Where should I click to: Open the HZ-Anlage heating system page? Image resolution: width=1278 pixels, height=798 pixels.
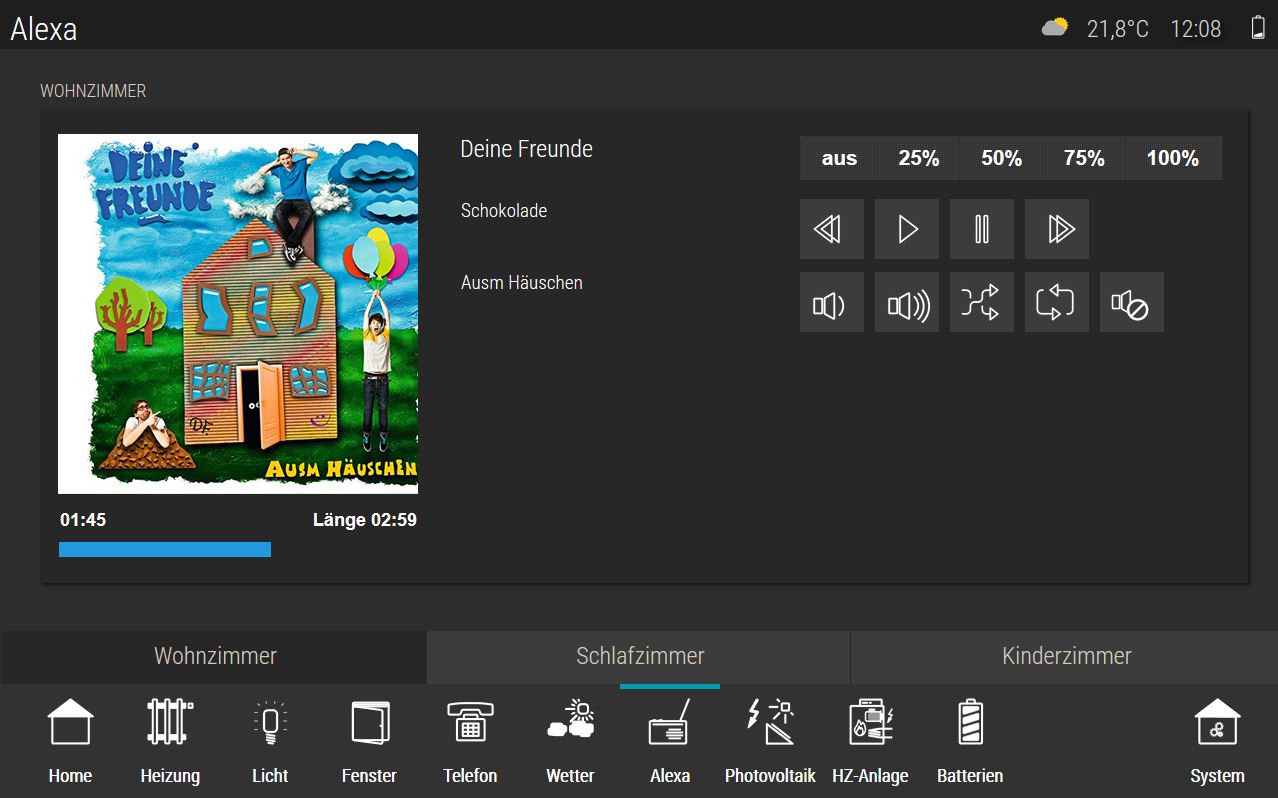870,741
